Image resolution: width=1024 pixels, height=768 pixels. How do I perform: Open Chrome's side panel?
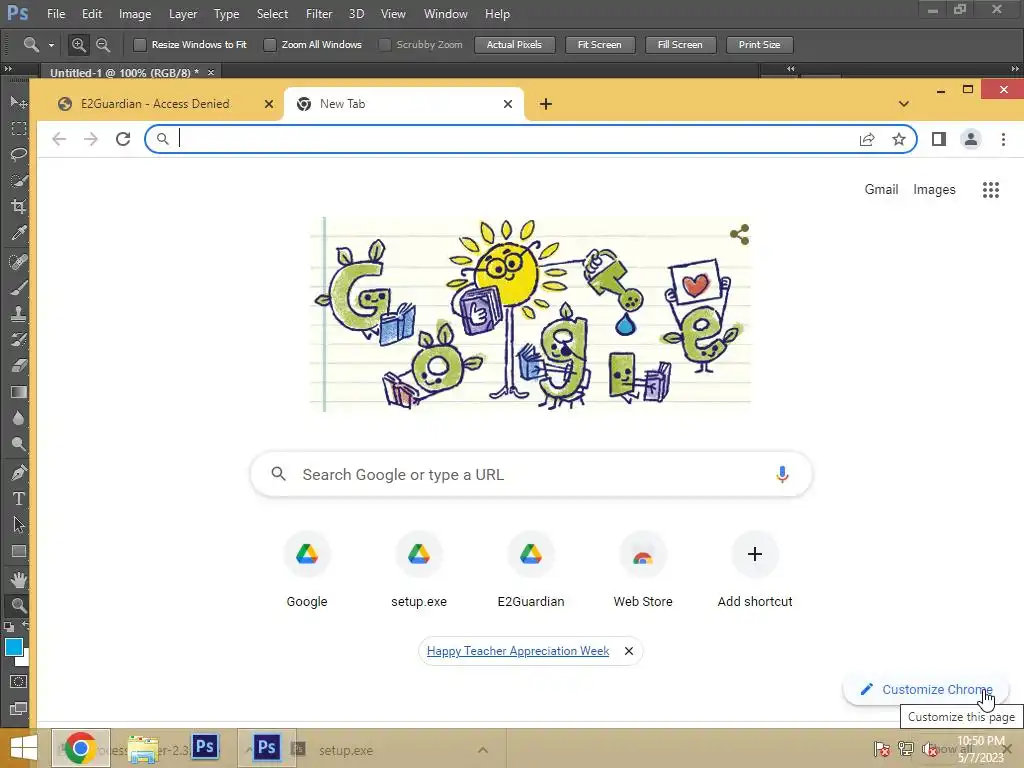click(x=938, y=139)
